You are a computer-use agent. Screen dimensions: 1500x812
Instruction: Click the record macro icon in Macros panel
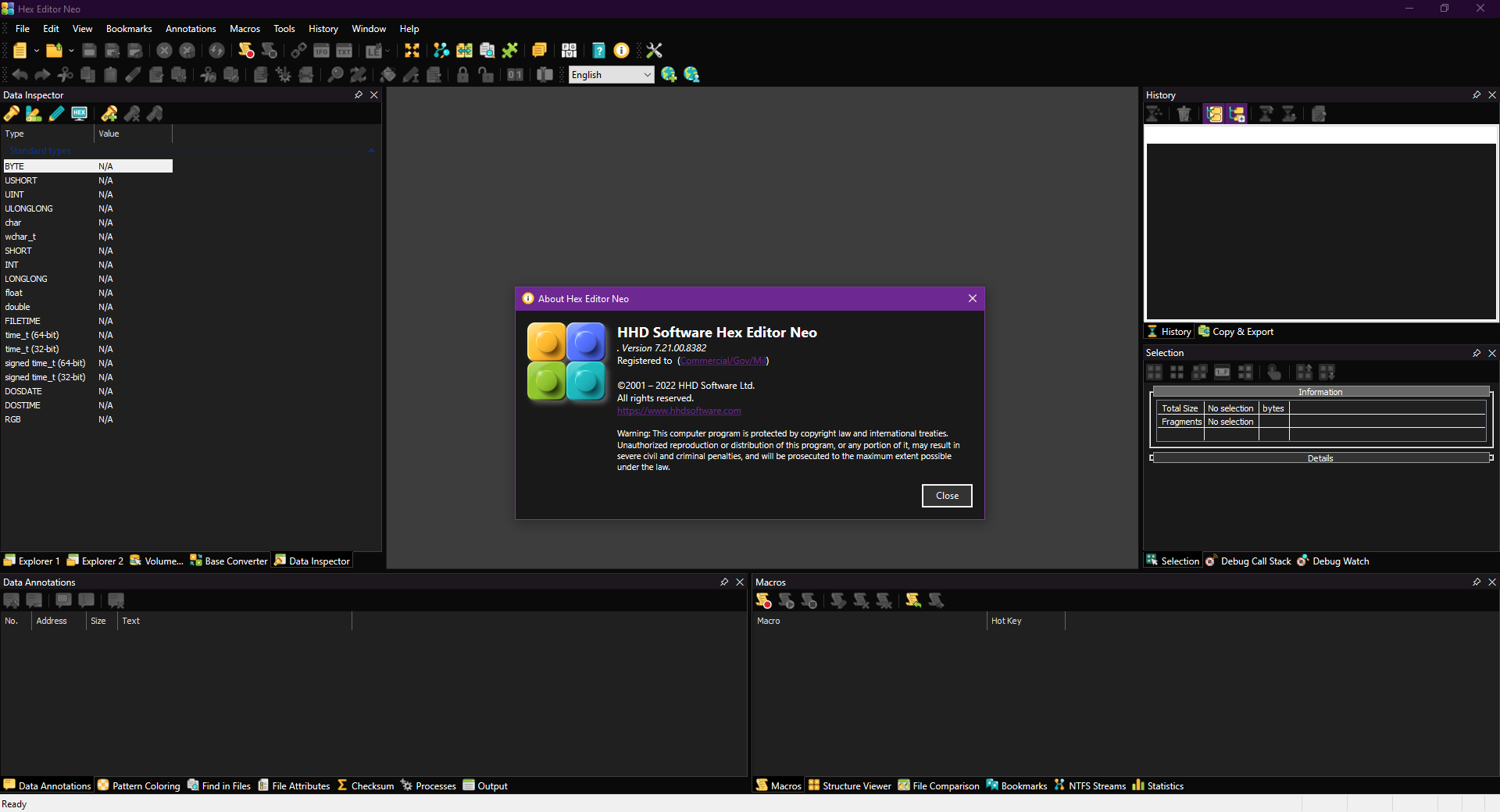click(763, 600)
